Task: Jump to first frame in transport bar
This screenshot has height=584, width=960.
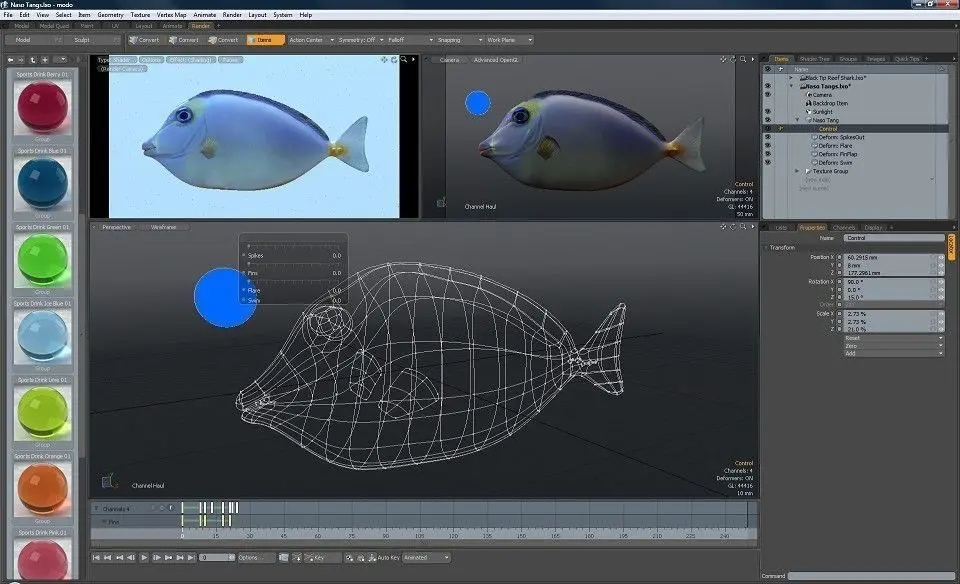Action: (96, 558)
